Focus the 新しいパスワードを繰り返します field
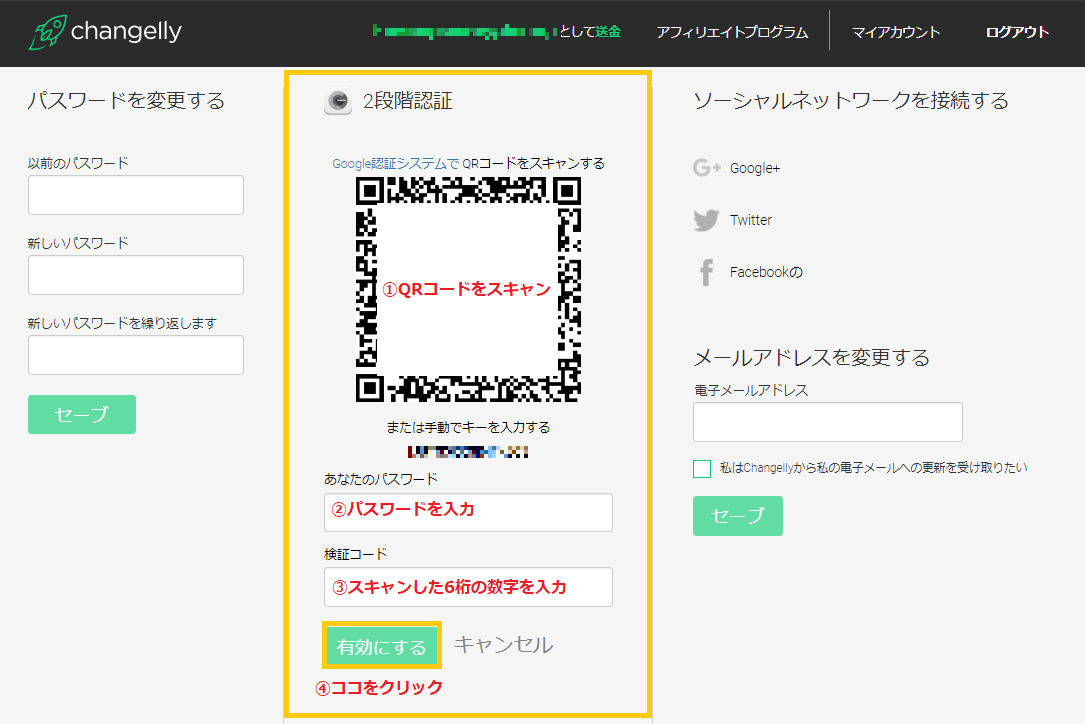1085x724 pixels. [136, 355]
